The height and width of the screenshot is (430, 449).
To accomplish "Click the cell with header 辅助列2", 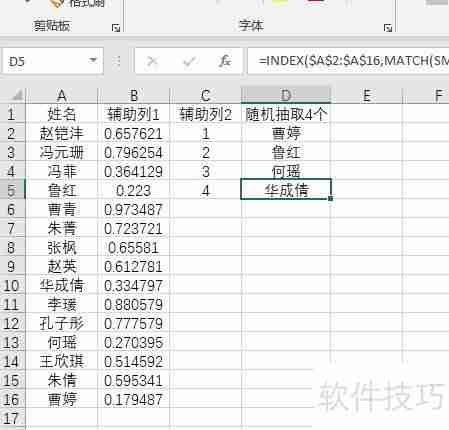I will point(206,115).
